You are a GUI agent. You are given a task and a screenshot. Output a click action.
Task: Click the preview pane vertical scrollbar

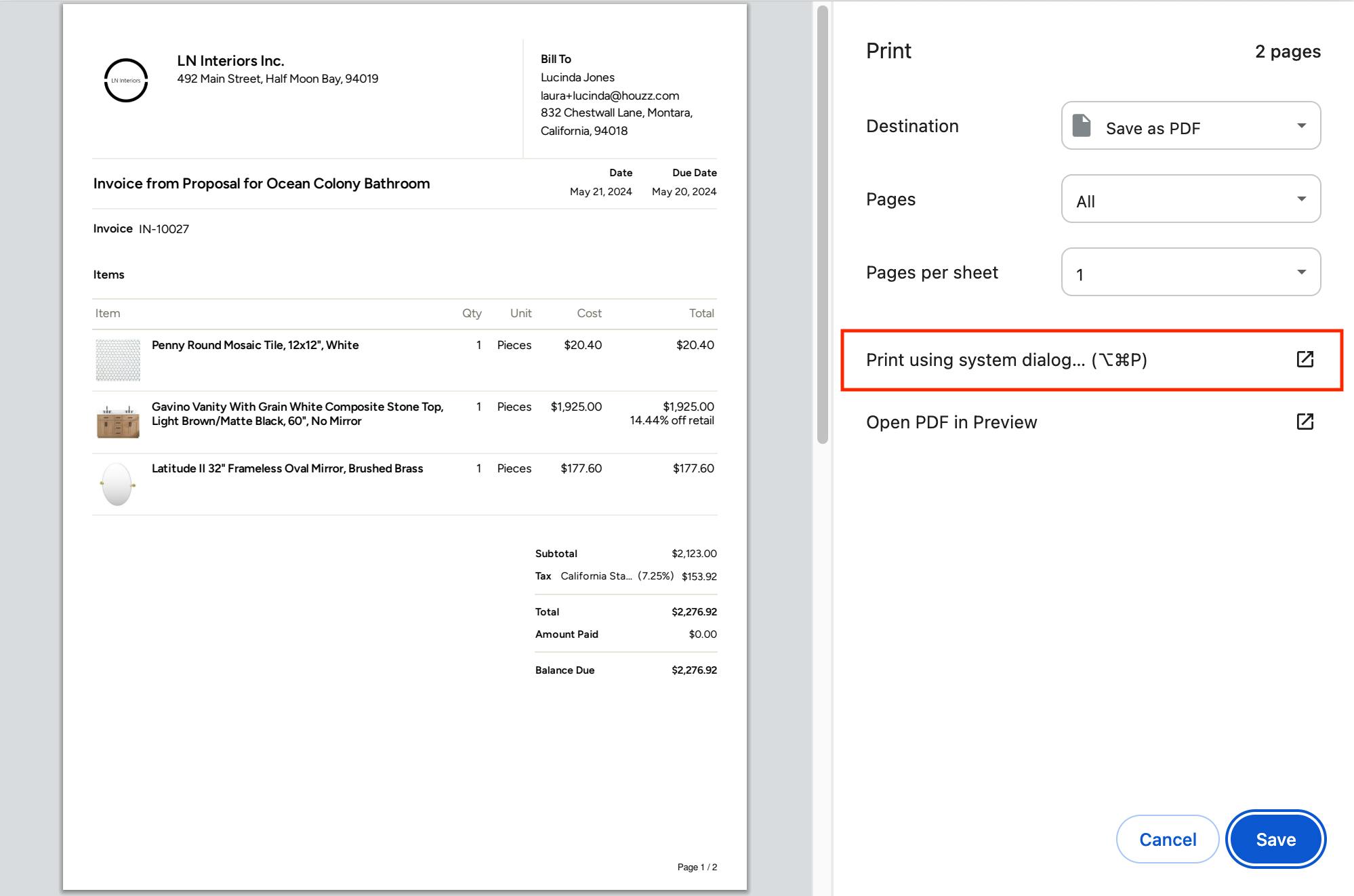822,224
